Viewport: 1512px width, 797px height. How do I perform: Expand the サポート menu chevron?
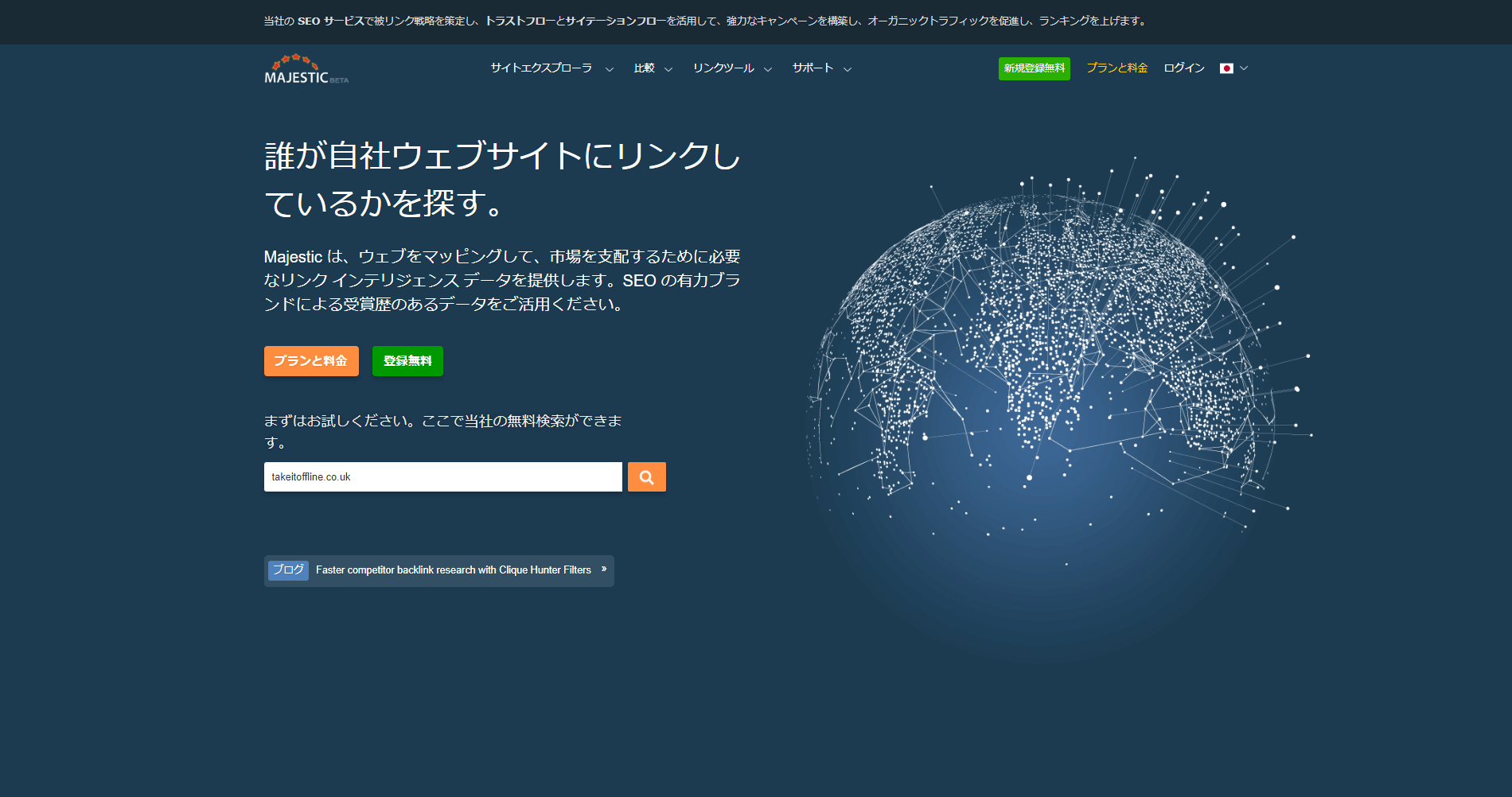pyautogui.click(x=848, y=69)
